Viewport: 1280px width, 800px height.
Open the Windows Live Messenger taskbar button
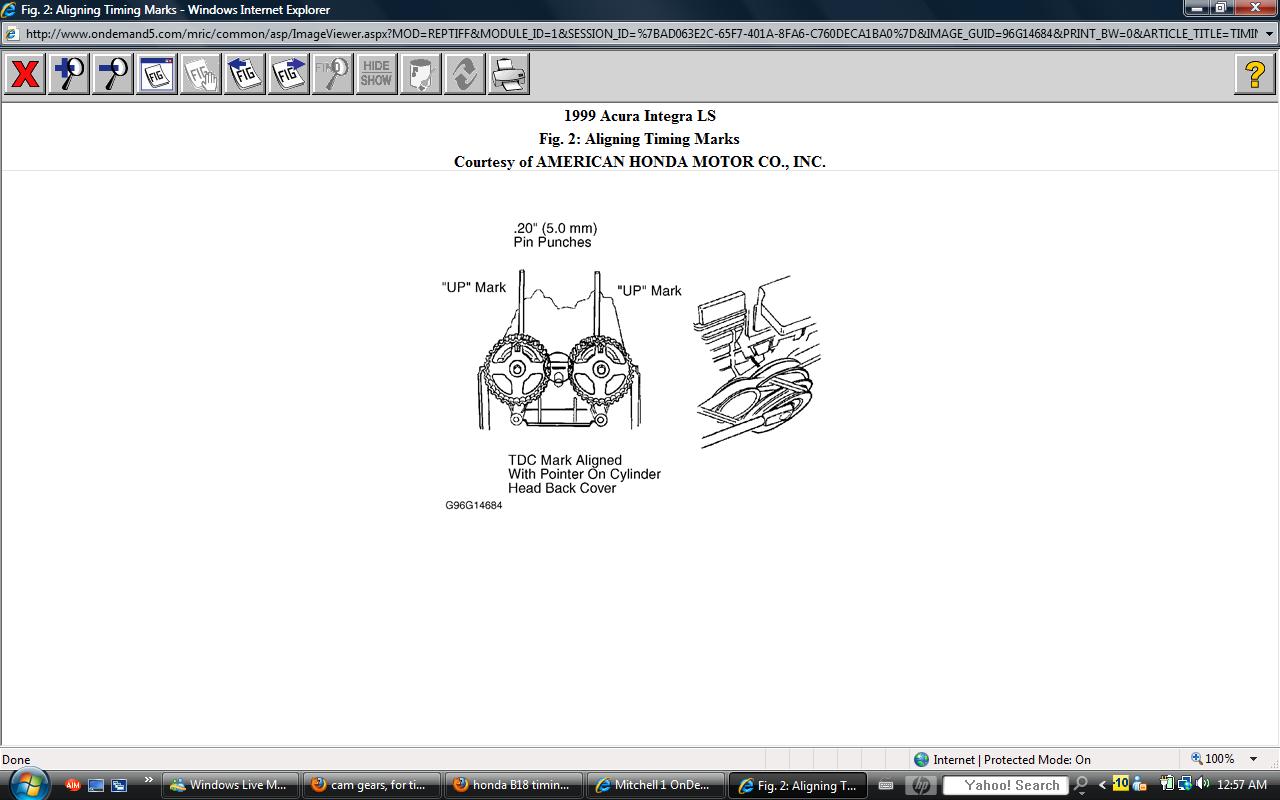click(230, 785)
